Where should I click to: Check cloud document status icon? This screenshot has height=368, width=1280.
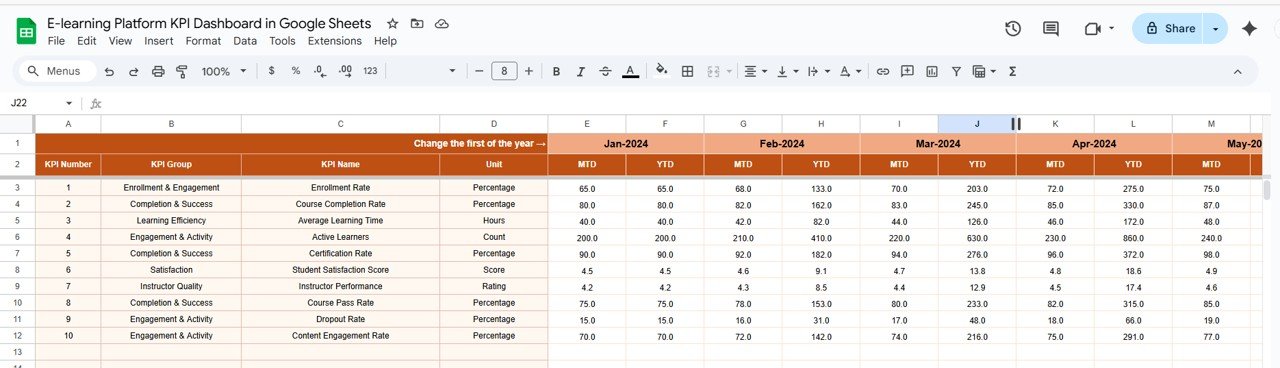point(442,23)
